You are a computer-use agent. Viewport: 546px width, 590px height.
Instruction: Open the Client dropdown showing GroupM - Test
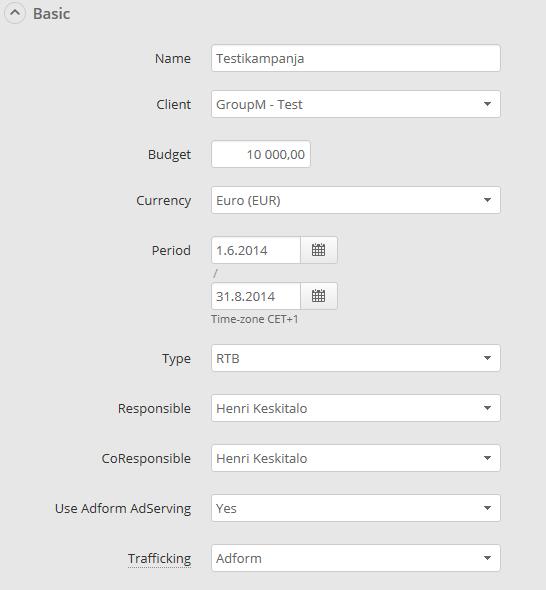tap(356, 104)
